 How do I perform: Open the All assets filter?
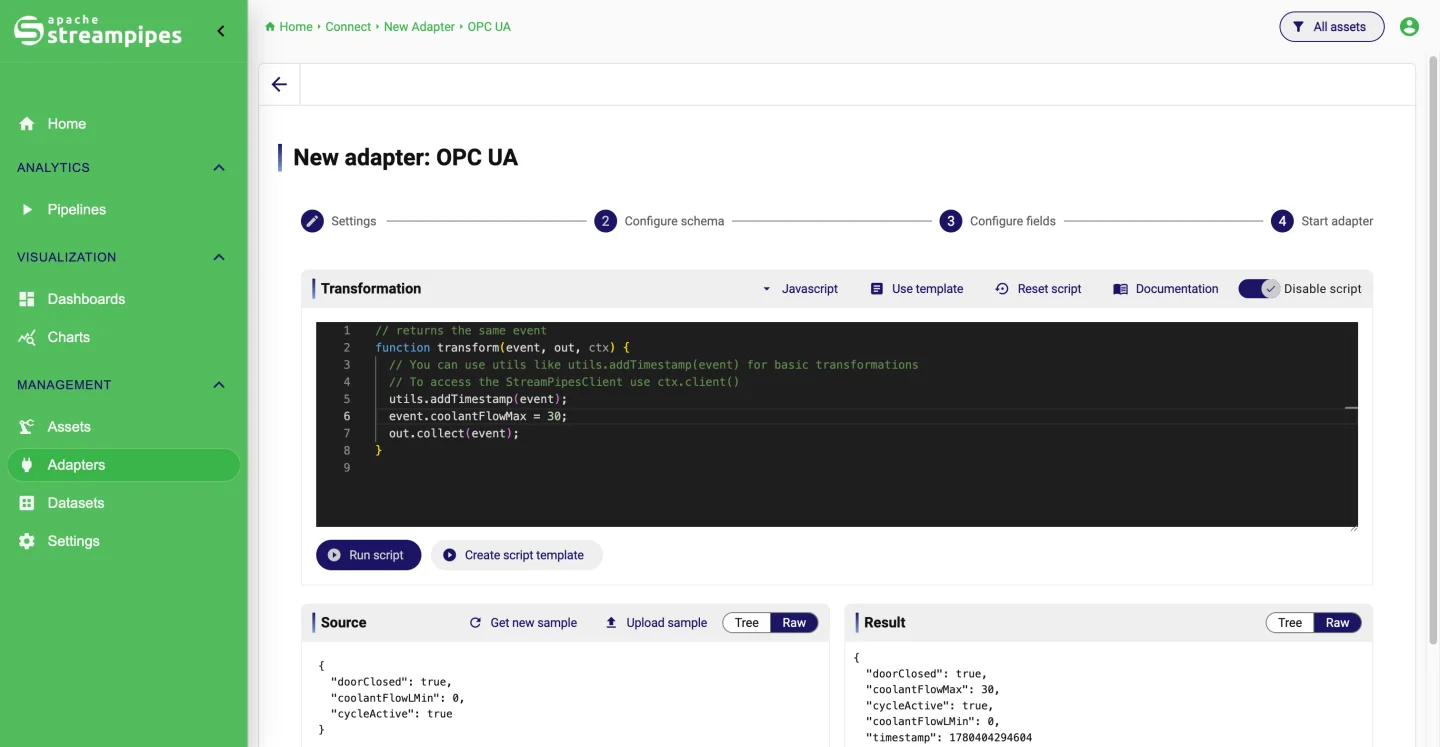[x=1331, y=27]
